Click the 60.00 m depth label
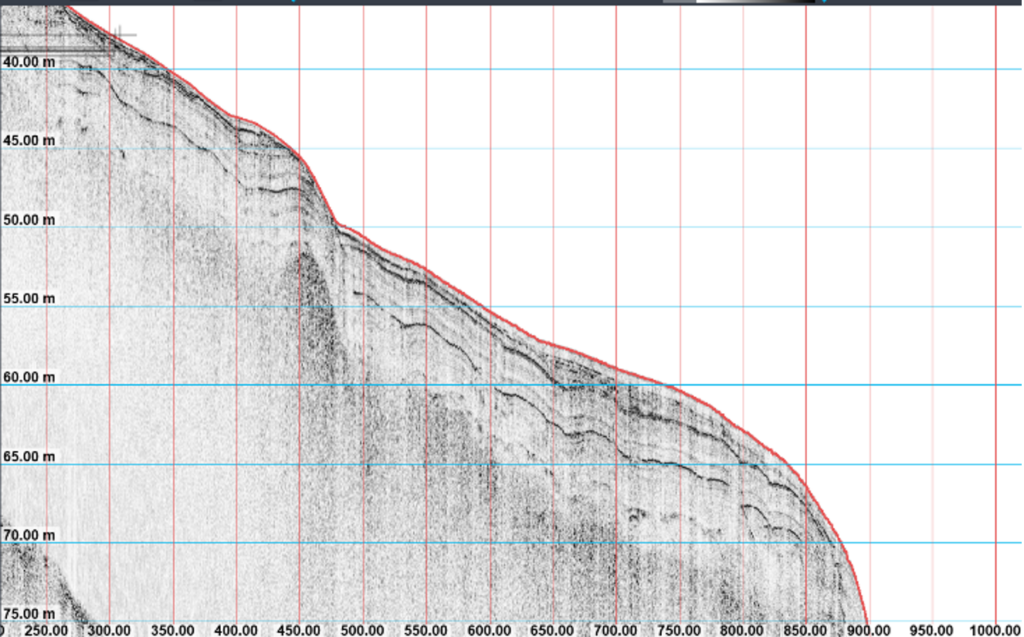Screen dimensions: 1024x637 [x=29, y=378]
